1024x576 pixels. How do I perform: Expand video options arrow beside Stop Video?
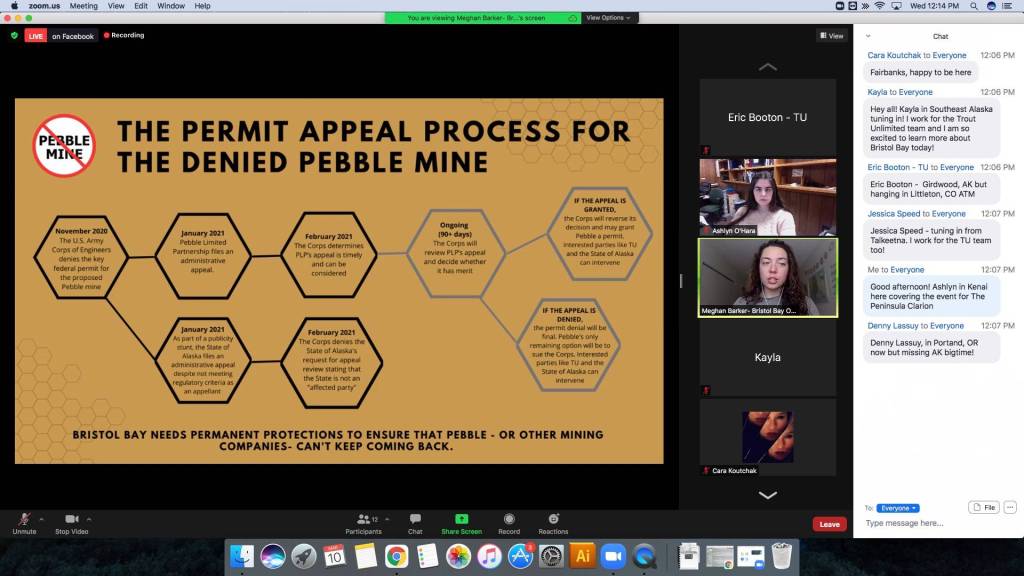(89, 519)
